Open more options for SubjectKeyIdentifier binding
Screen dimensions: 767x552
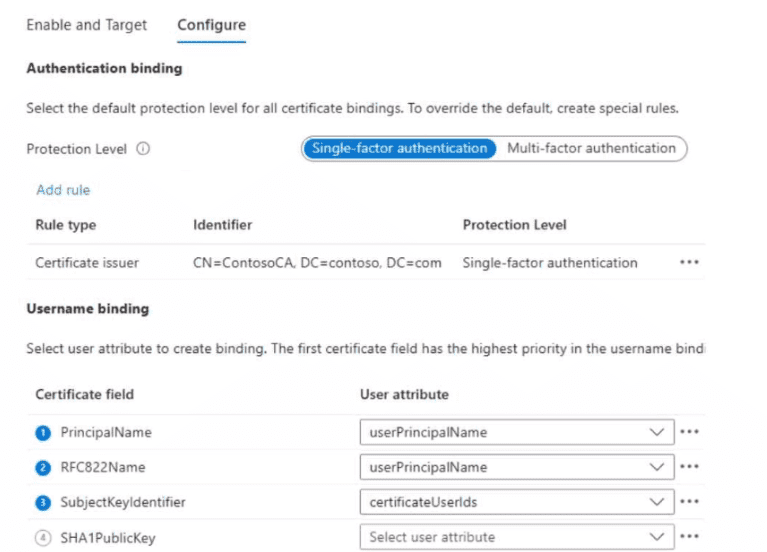click(688, 501)
